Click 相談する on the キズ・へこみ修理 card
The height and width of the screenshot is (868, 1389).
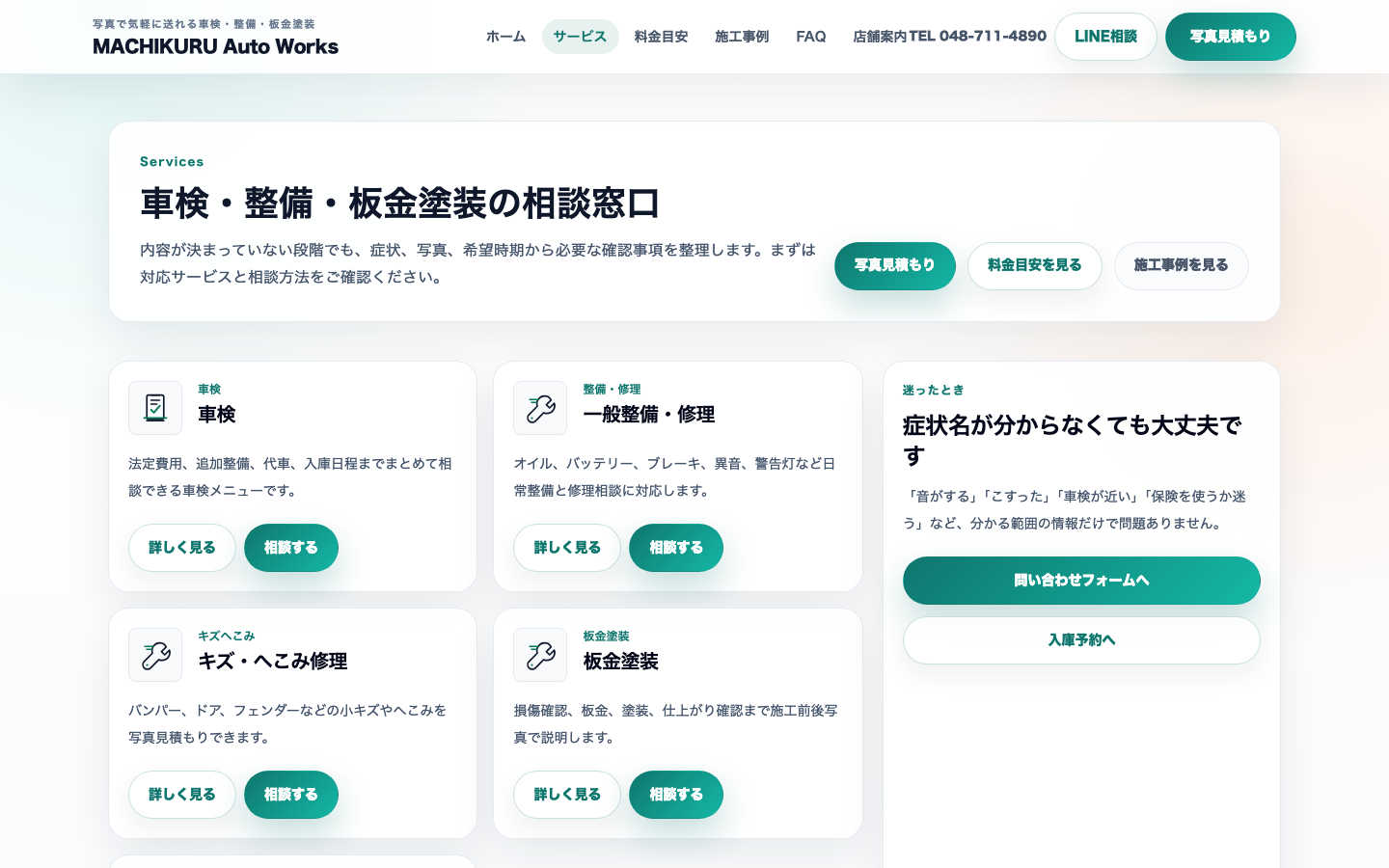[x=291, y=795]
